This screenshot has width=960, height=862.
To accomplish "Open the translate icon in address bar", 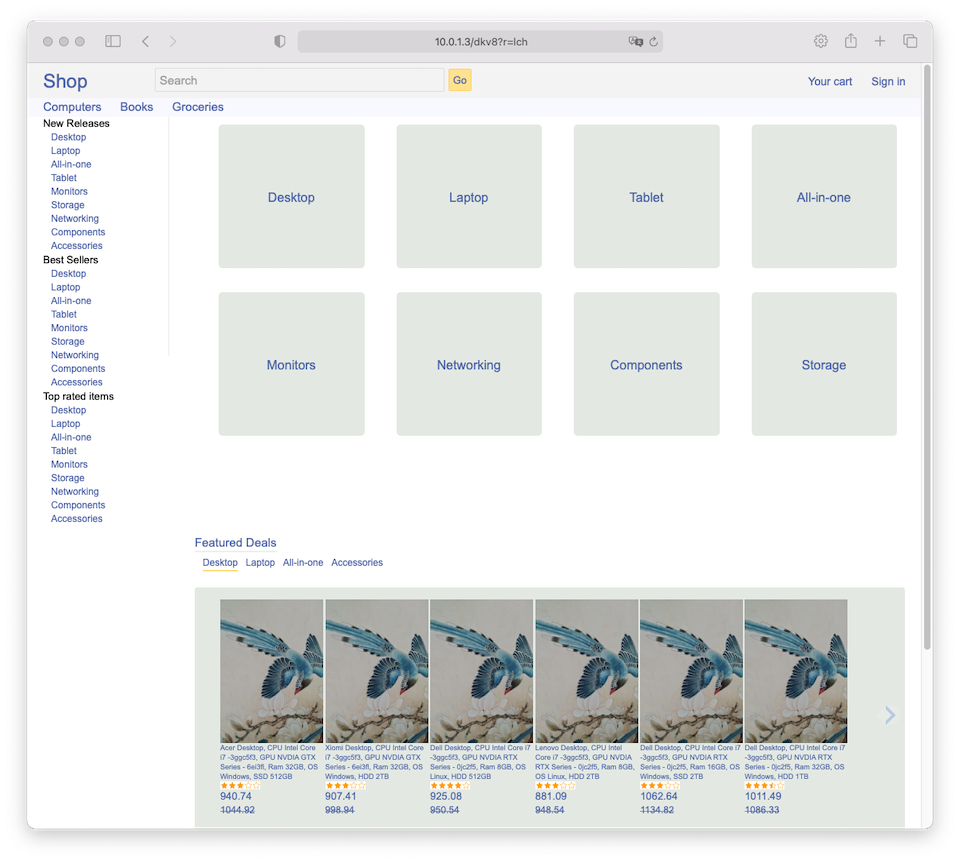I will pos(635,42).
